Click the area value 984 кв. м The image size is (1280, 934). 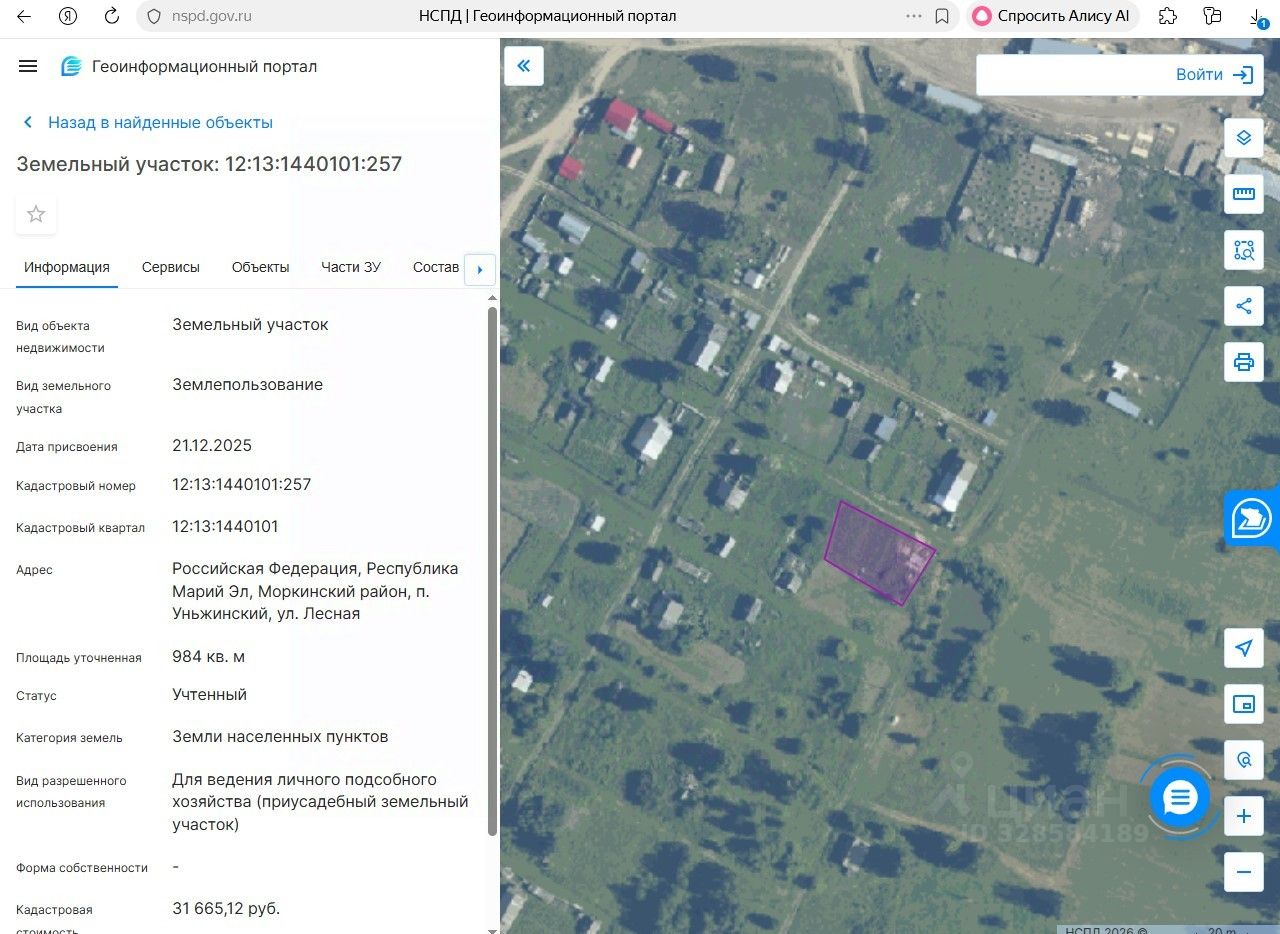click(208, 656)
